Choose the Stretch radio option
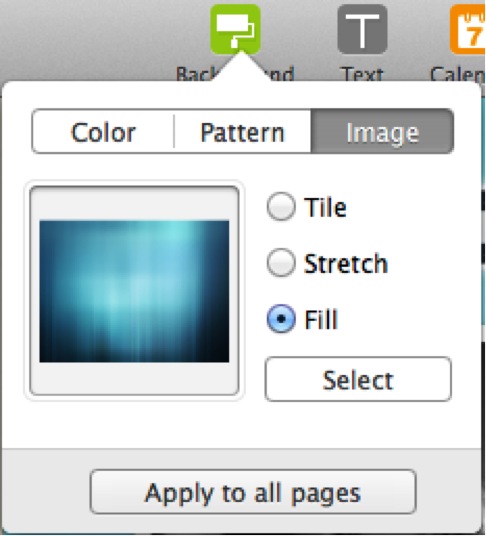The image size is (486, 536). 281,263
